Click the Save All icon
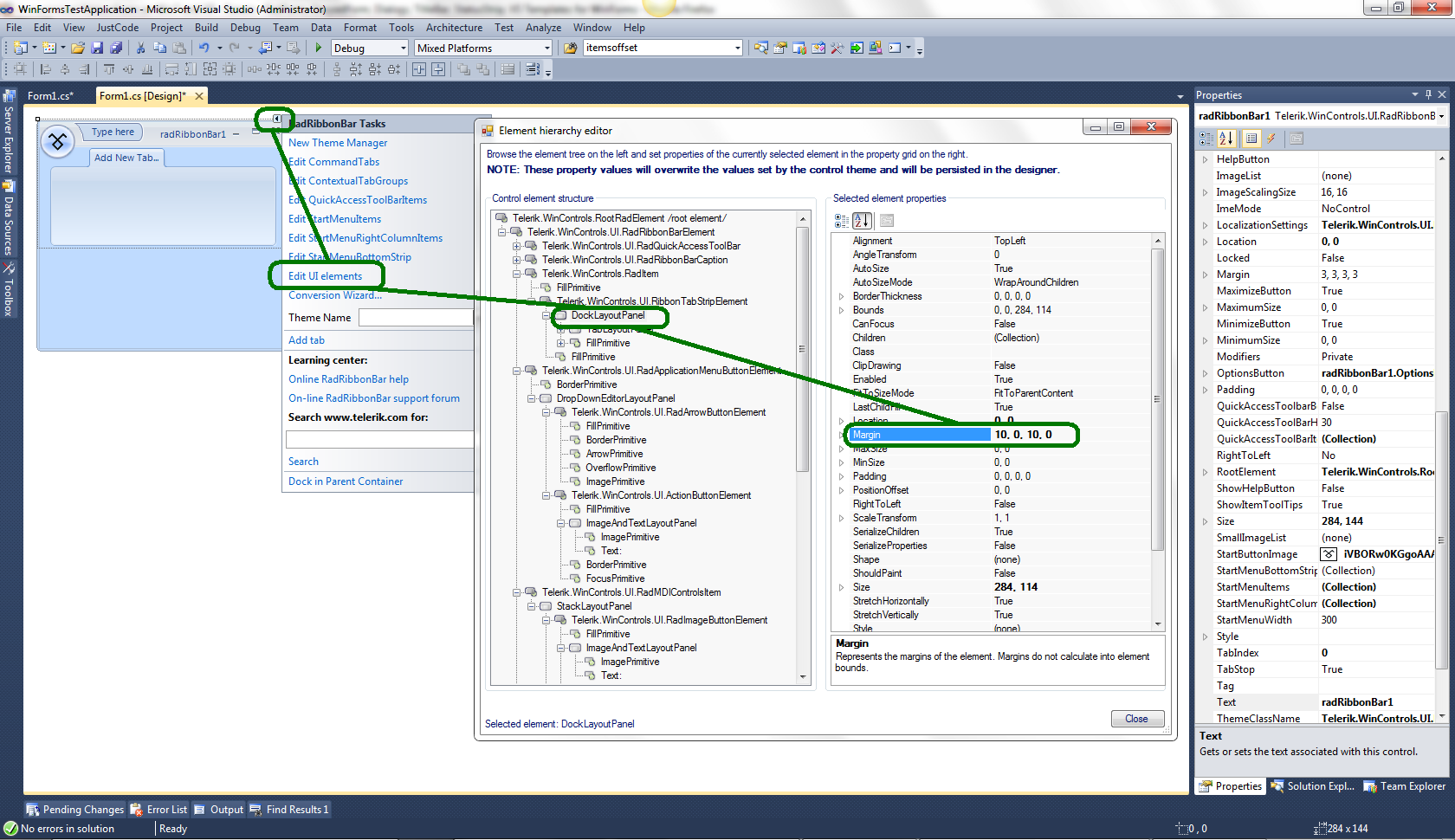1455x840 pixels. pos(116,48)
